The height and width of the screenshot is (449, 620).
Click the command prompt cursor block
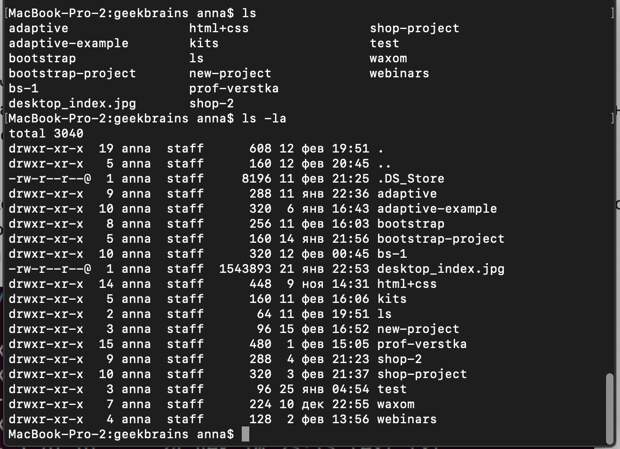pos(245,434)
